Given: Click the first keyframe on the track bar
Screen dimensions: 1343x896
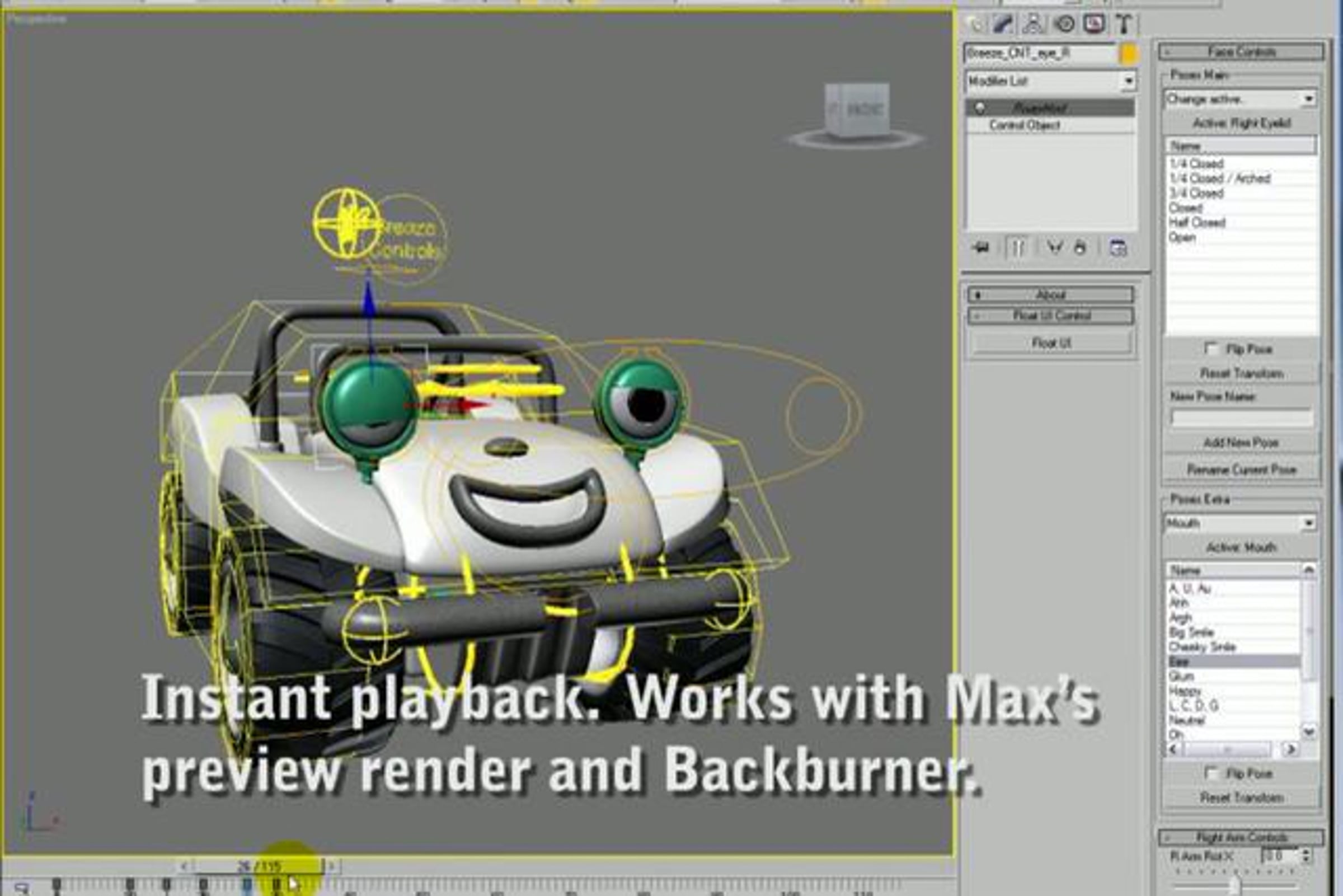Looking at the screenshot, I should tap(57, 885).
